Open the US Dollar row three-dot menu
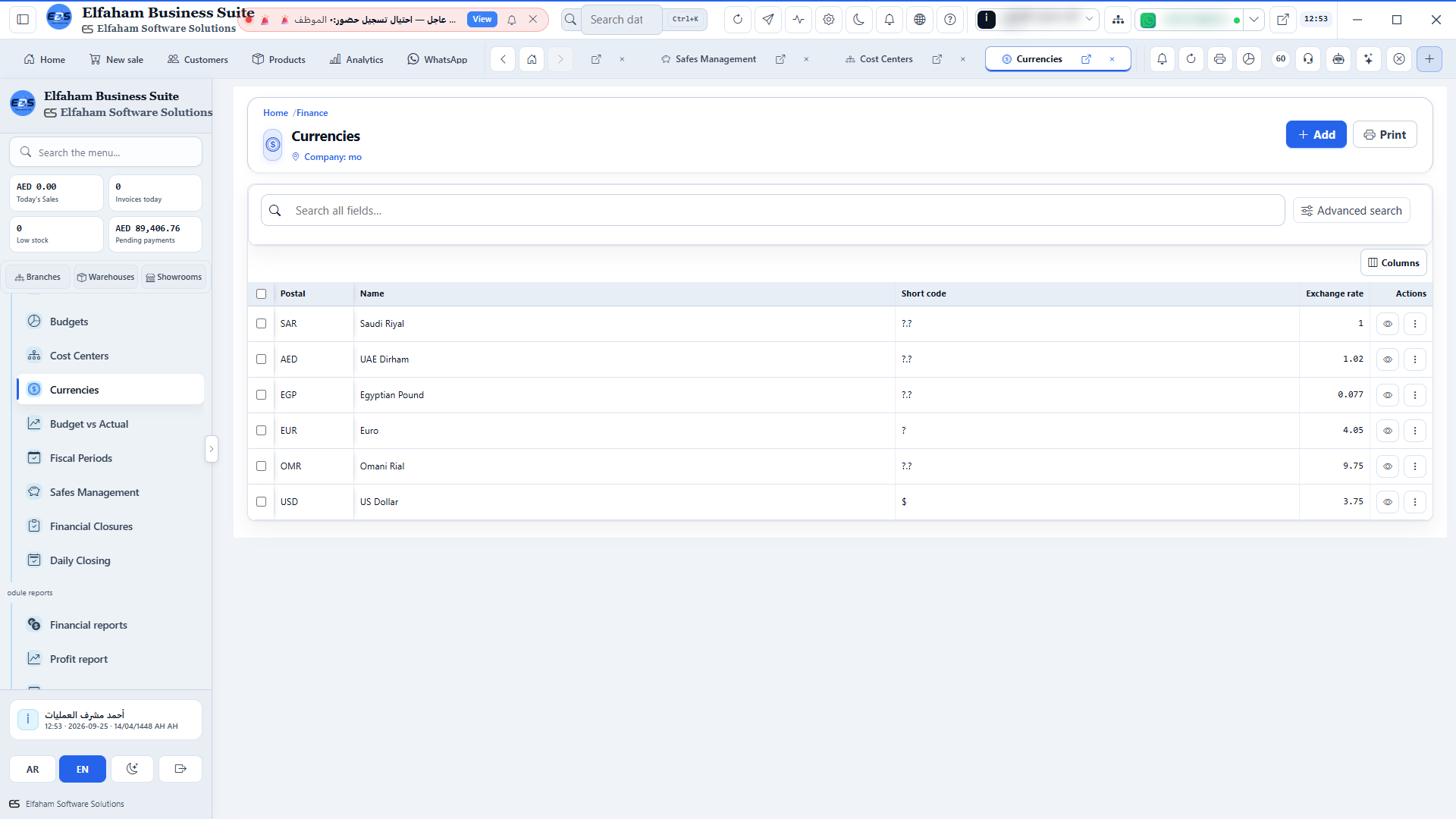This screenshot has width=1456, height=819. point(1414,501)
